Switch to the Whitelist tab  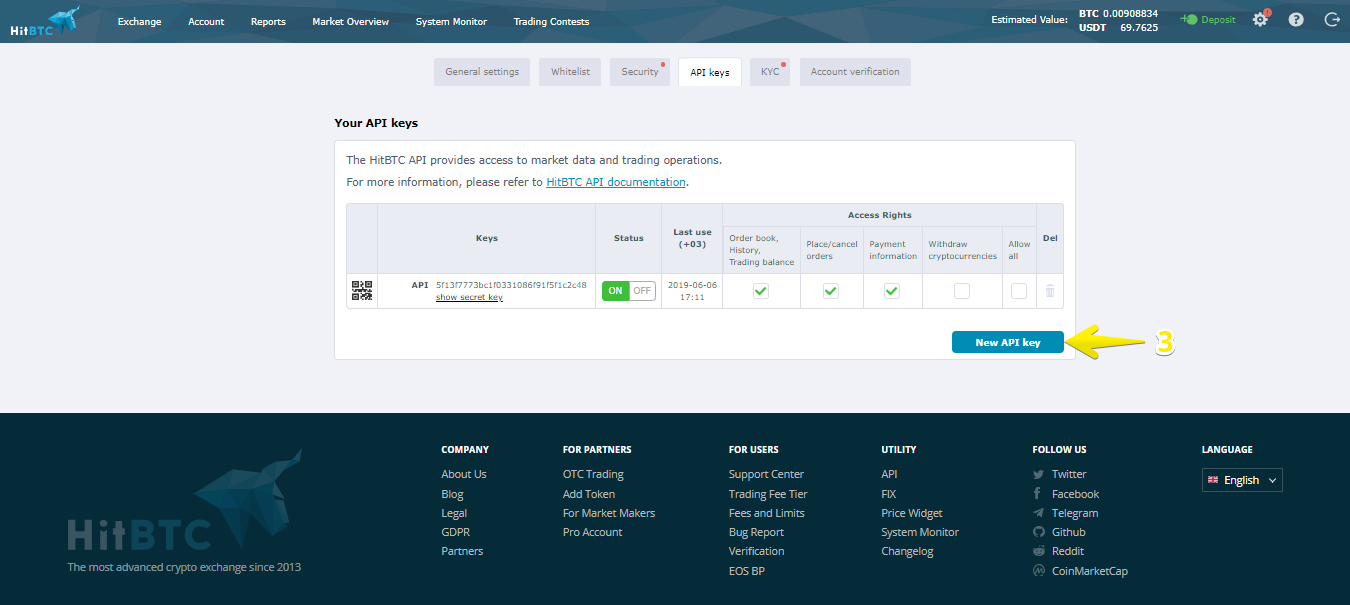point(570,72)
